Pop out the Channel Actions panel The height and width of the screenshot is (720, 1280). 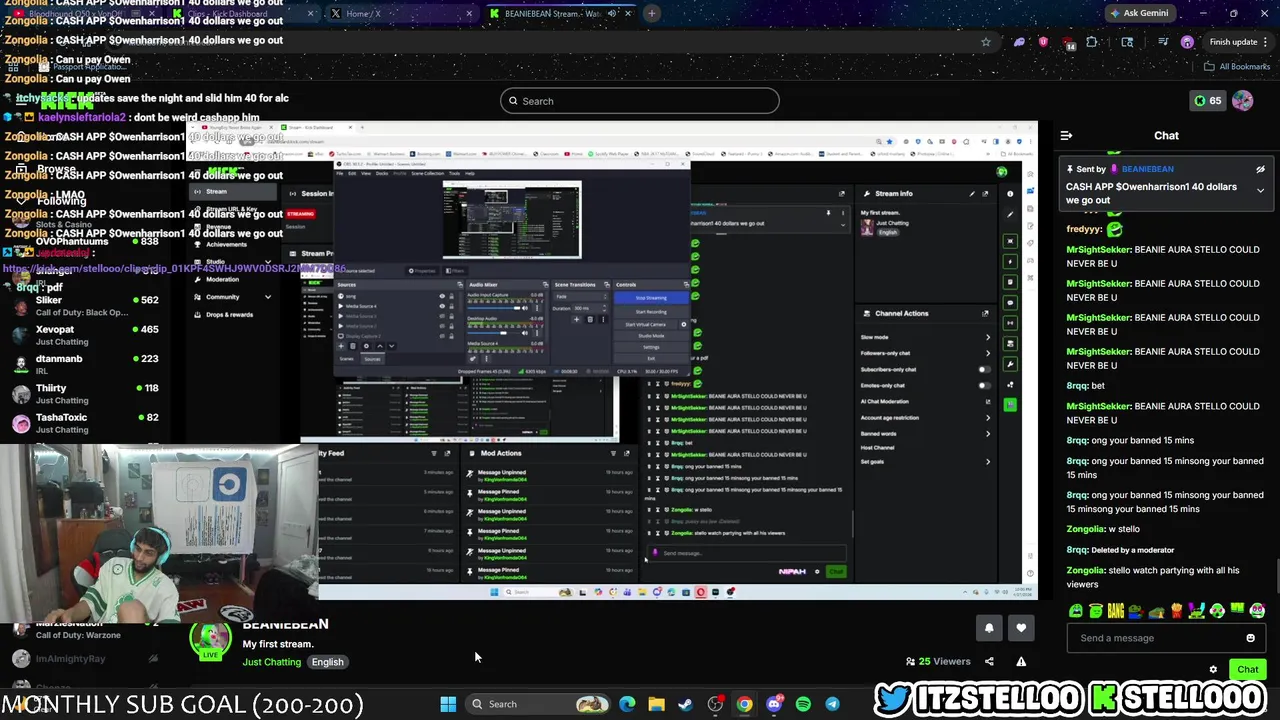[985, 314]
